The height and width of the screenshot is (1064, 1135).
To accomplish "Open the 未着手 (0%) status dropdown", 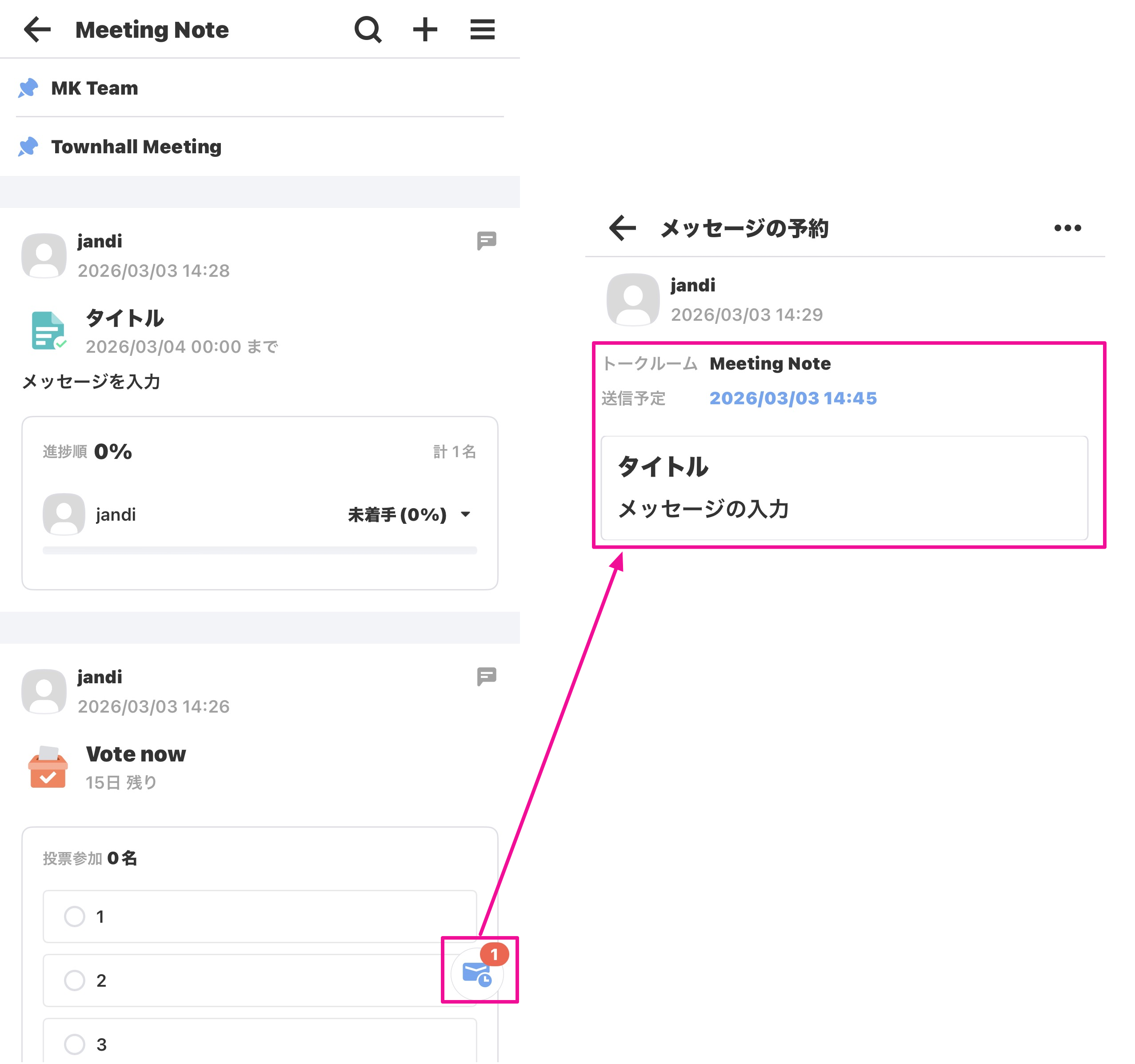I will coord(409,514).
